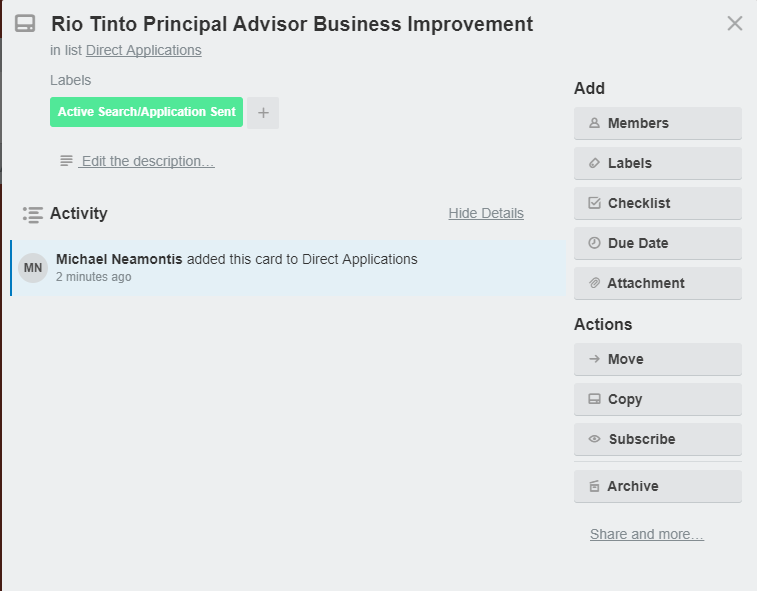This screenshot has width=757, height=591.
Task: Click the card icon beside the title
Action: pyautogui.click(x=25, y=24)
